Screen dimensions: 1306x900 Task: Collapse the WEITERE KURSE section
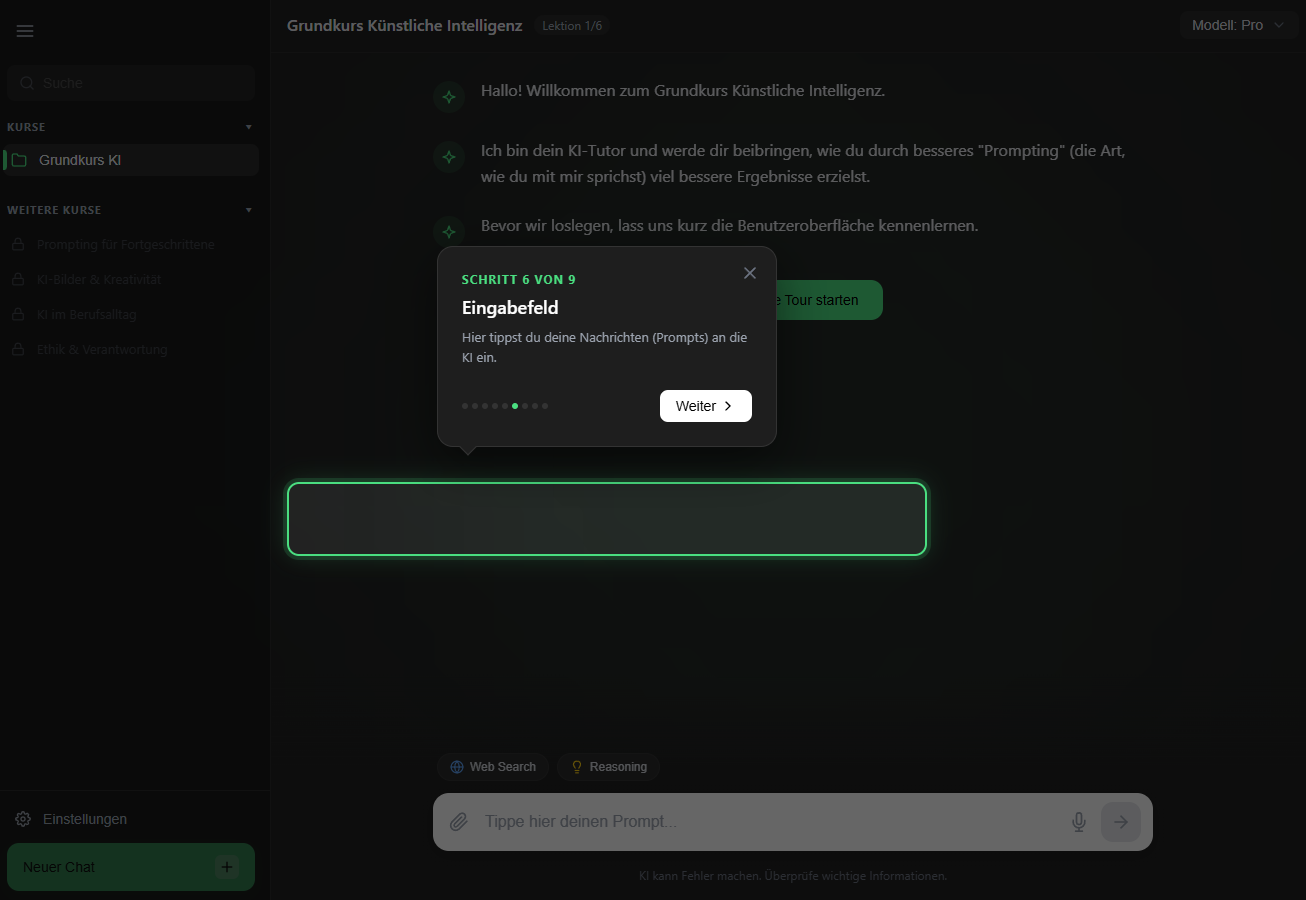pyautogui.click(x=248, y=209)
